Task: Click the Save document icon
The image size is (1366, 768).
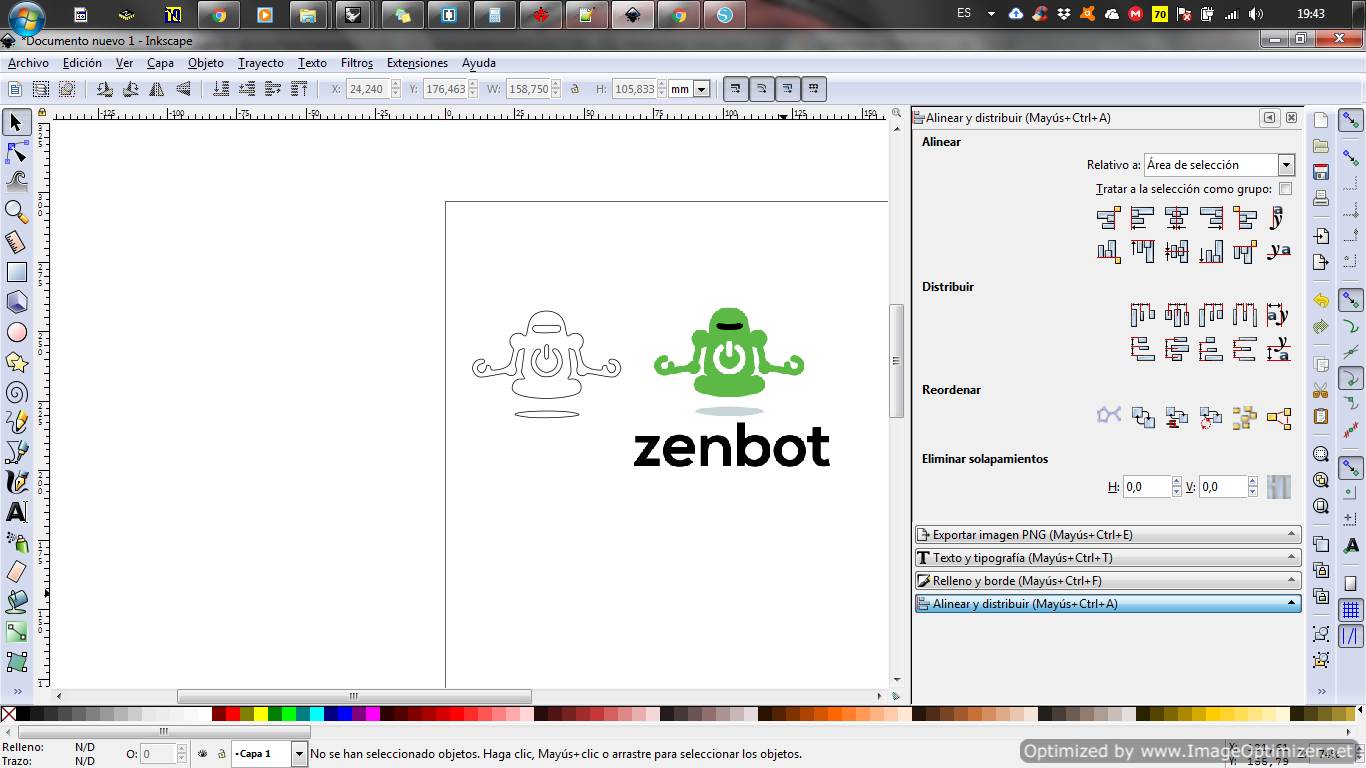Action: click(x=1321, y=172)
